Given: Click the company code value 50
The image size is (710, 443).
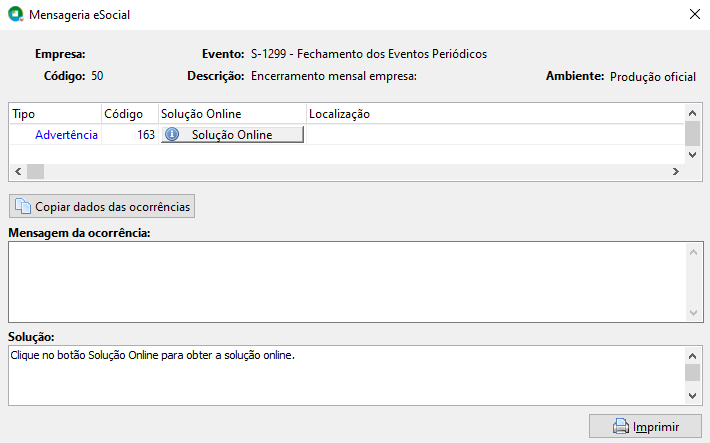Looking at the screenshot, I should click(97, 76).
